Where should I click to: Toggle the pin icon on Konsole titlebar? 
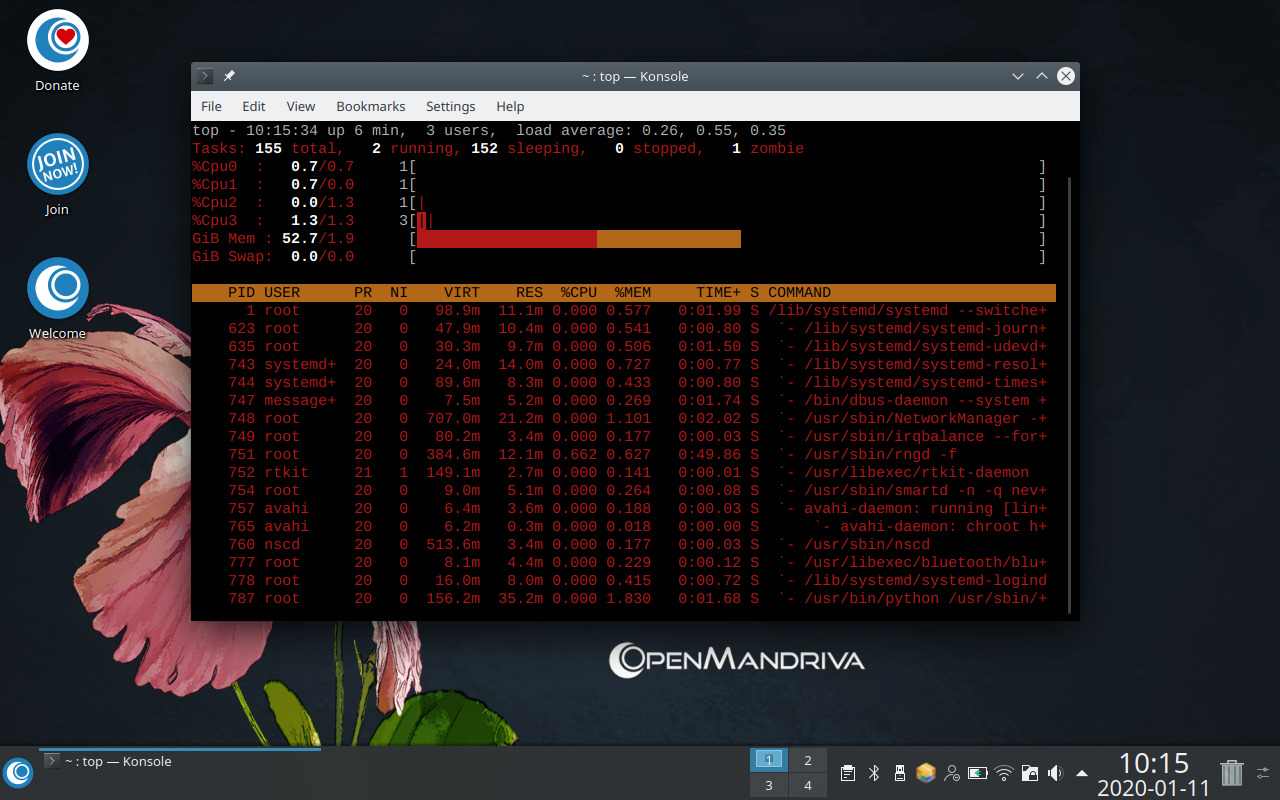coord(228,76)
